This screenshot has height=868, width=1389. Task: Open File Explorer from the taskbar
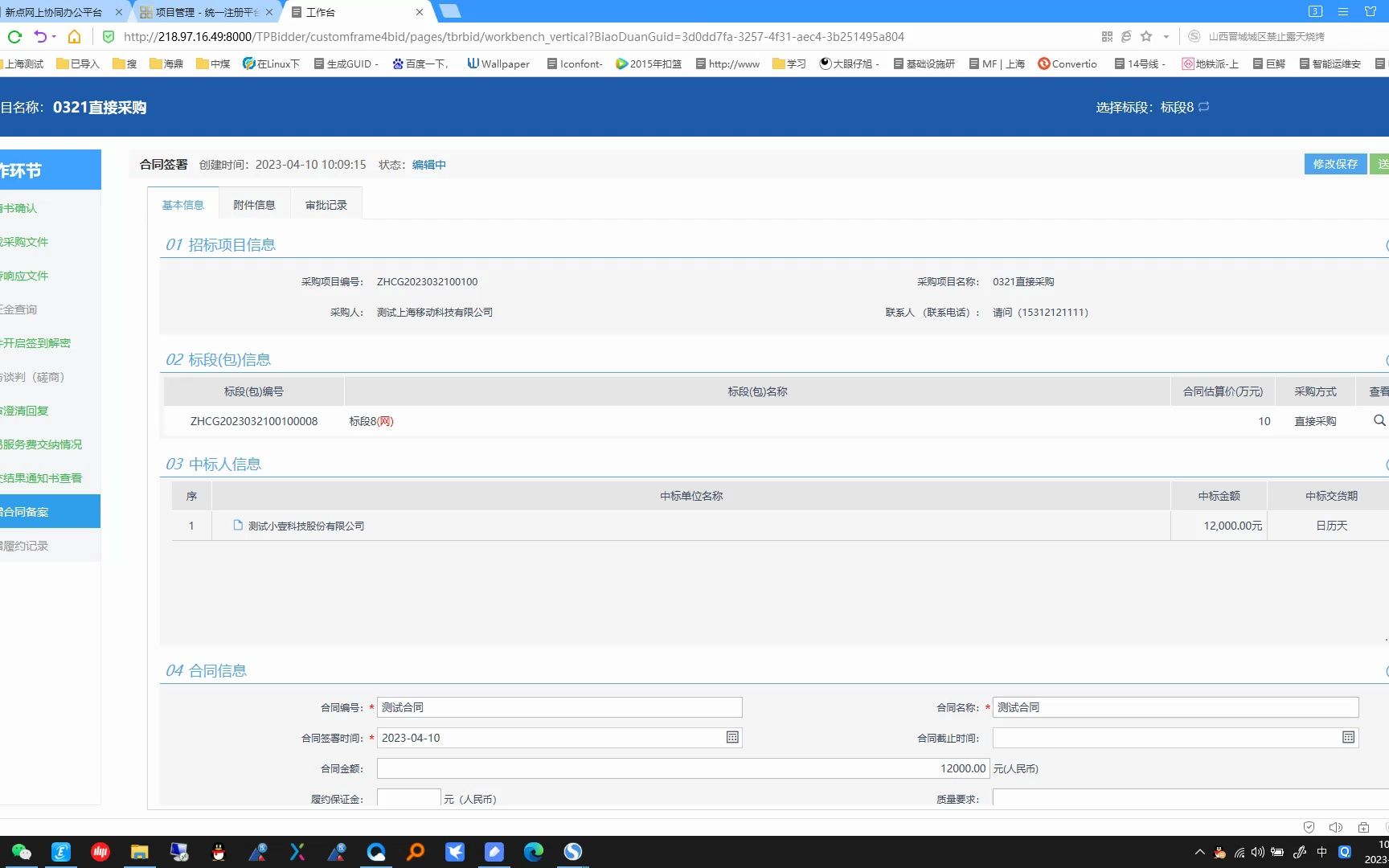140,852
